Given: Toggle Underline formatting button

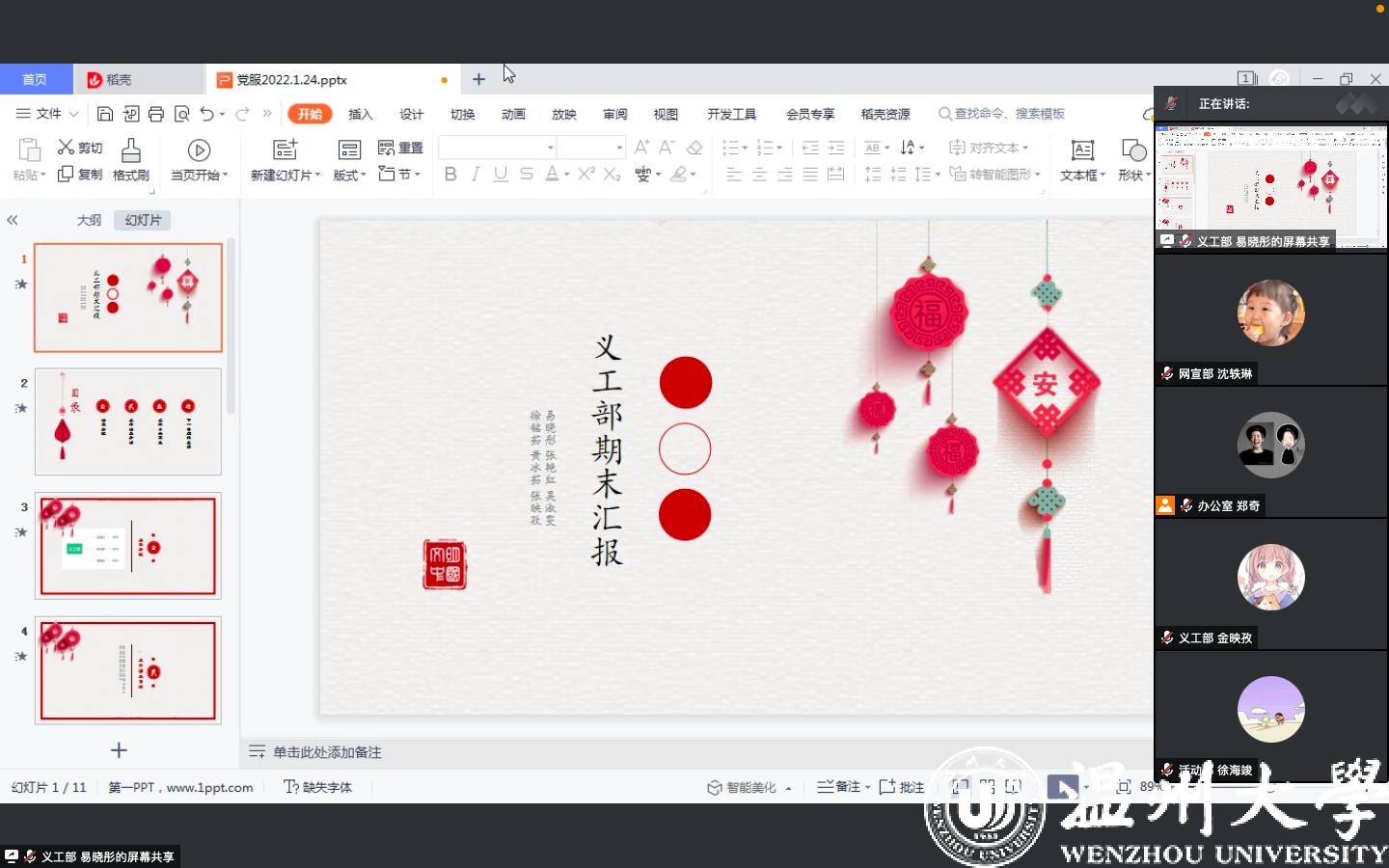Looking at the screenshot, I should point(500,175).
